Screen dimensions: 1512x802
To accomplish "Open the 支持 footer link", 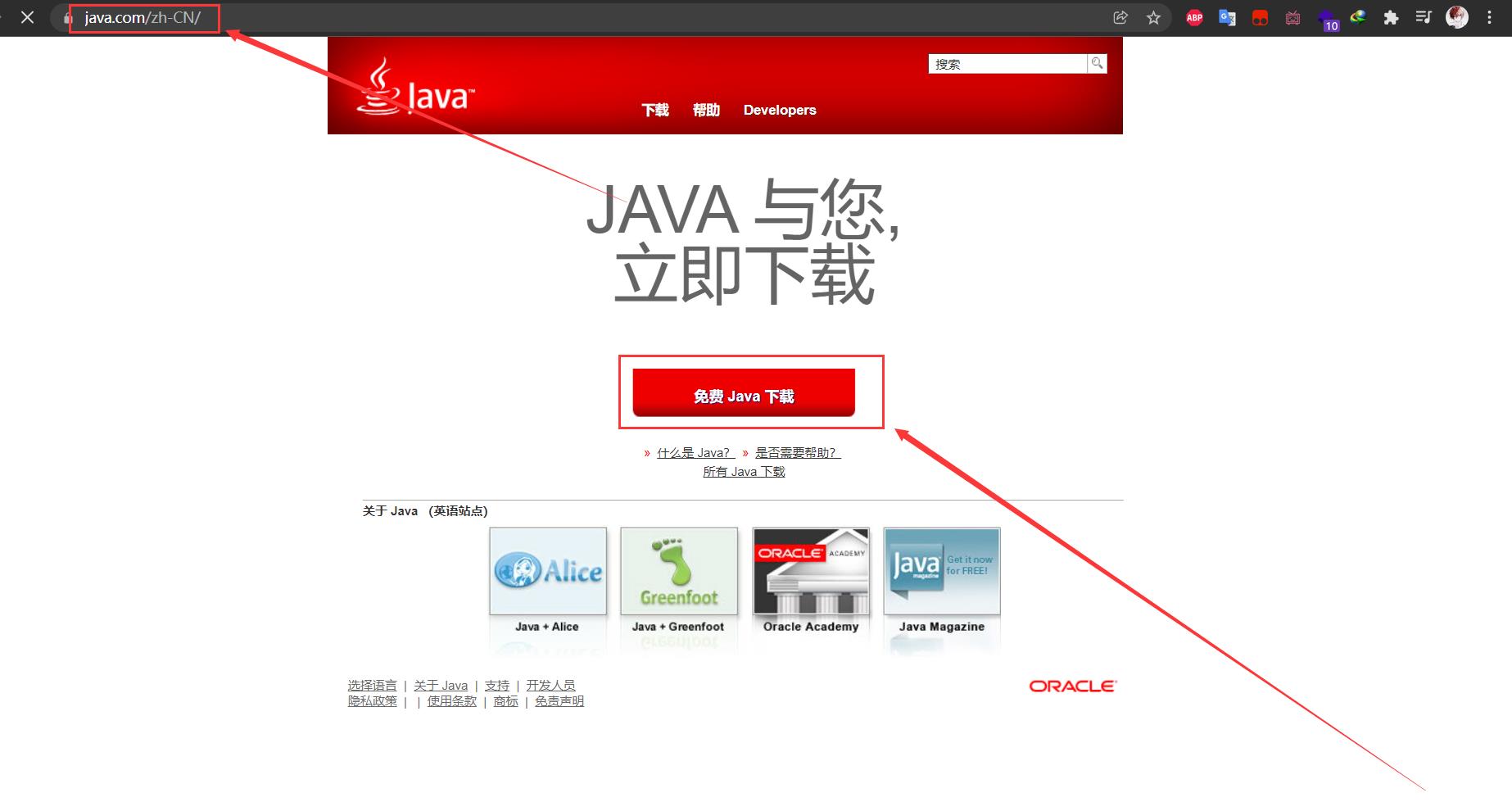I will click(x=497, y=686).
